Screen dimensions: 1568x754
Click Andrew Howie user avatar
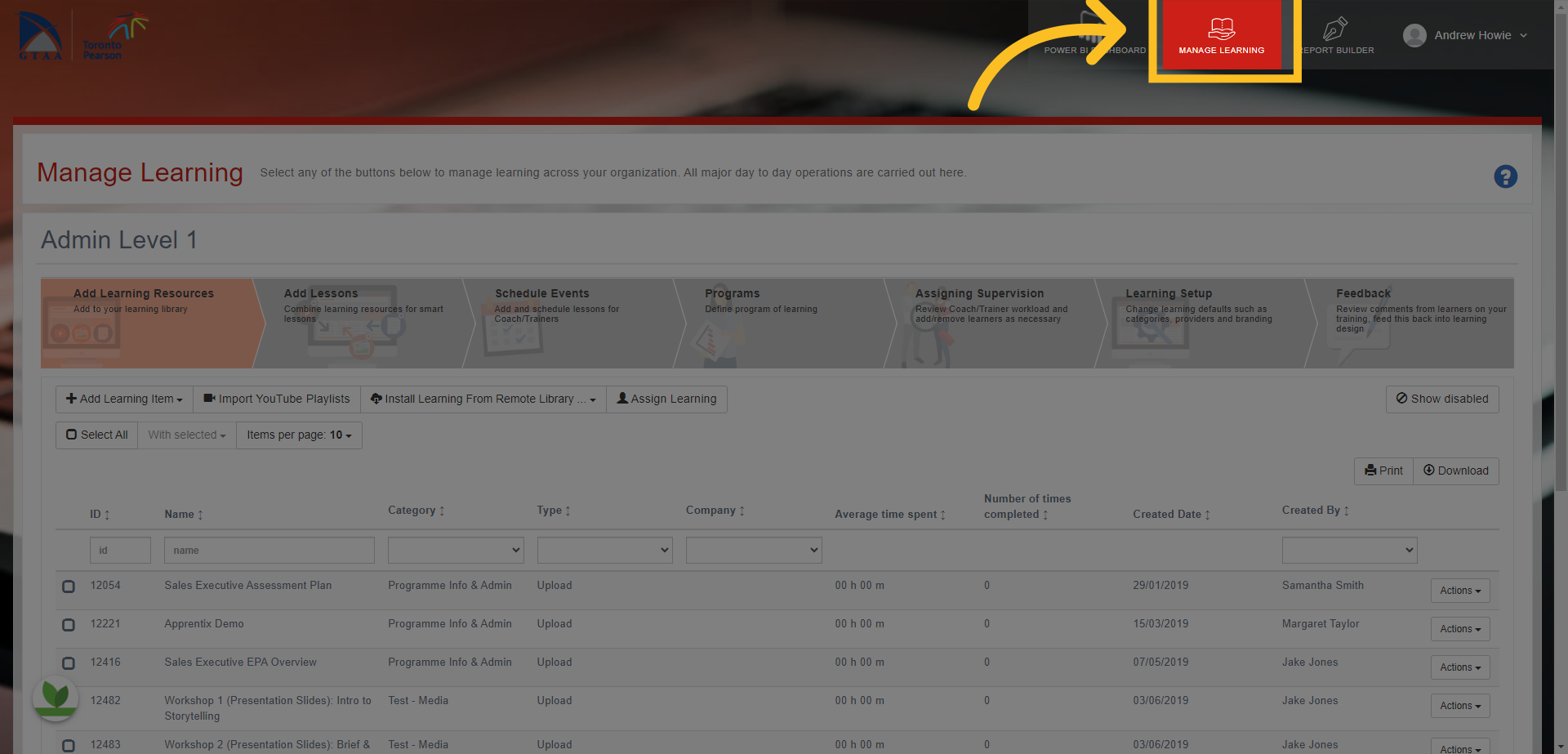click(1414, 35)
